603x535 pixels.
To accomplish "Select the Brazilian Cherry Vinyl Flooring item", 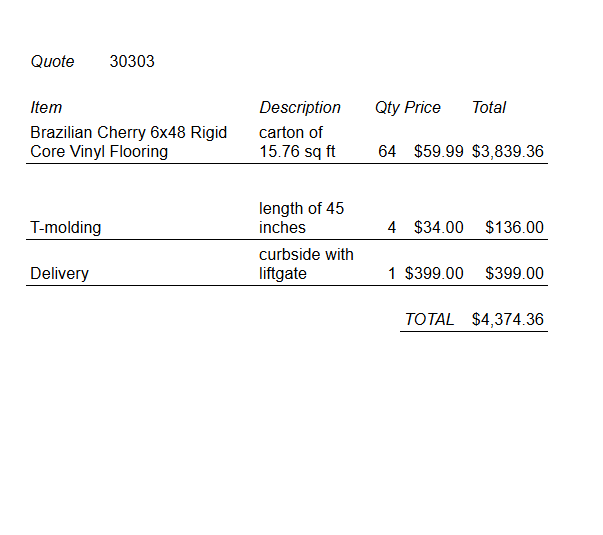I will click(x=128, y=142).
